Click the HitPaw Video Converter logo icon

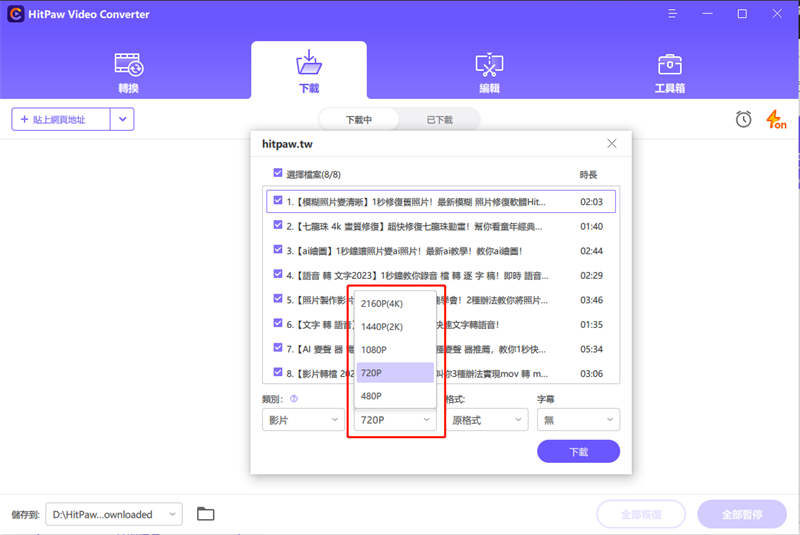click(15, 14)
